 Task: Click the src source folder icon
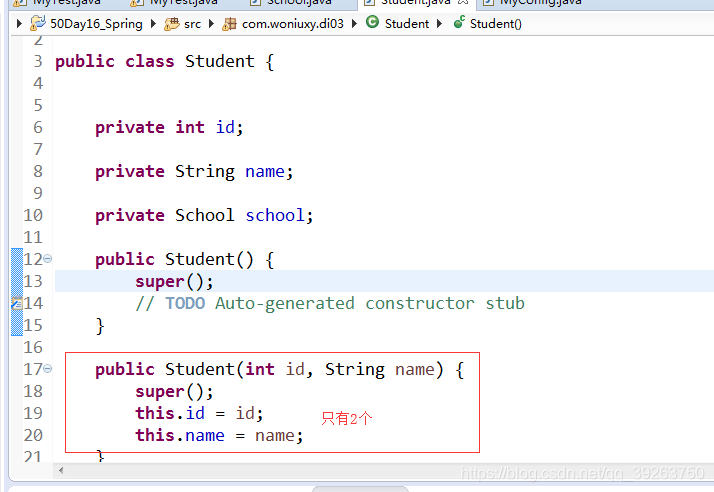click(171, 24)
